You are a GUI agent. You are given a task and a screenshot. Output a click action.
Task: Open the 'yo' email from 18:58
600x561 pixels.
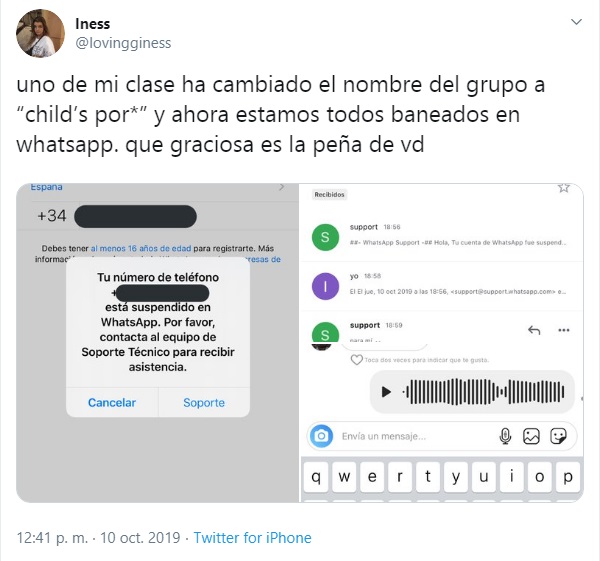pos(441,285)
